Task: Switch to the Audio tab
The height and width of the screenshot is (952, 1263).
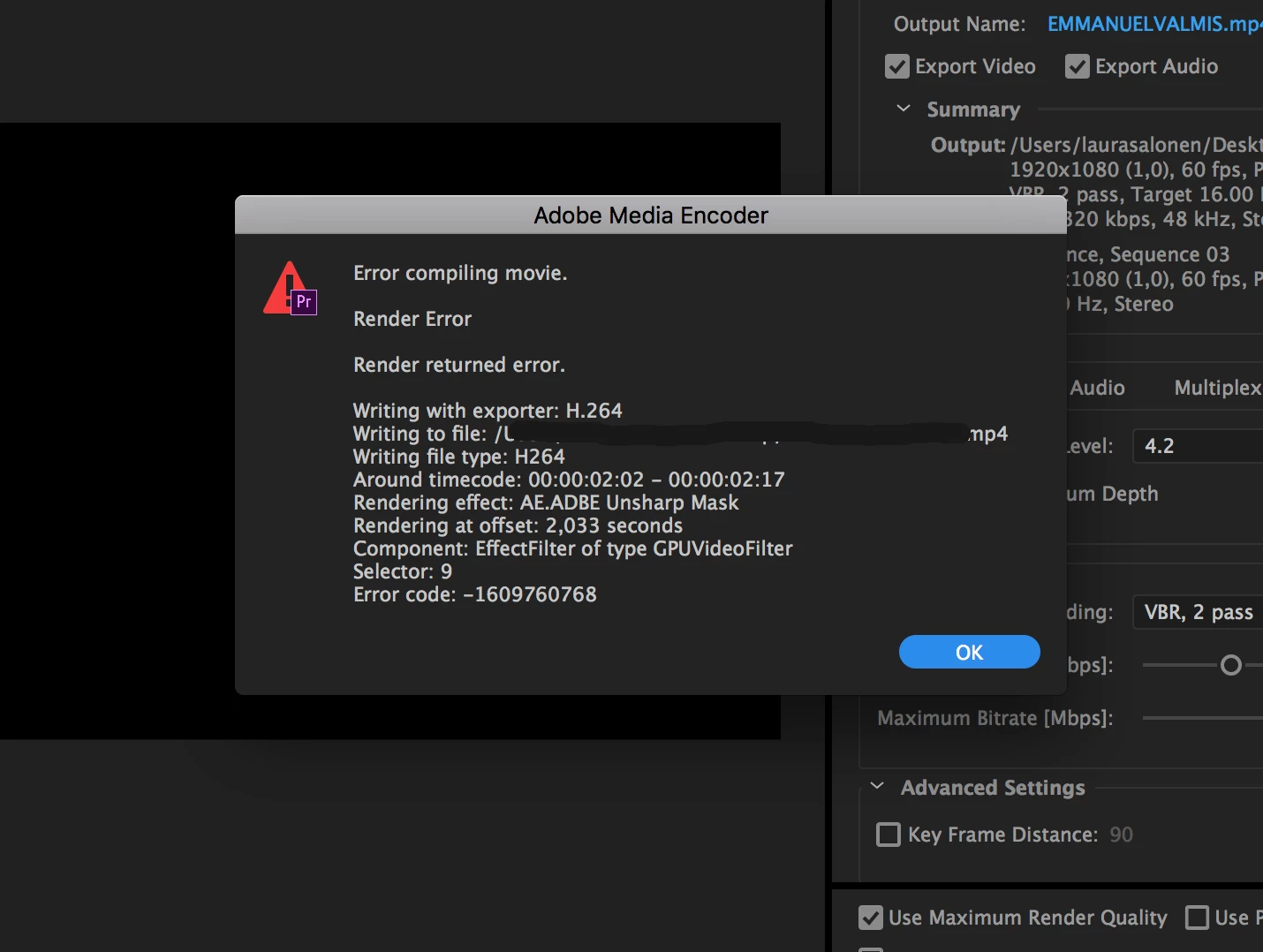Action: [x=1097, y=388]
